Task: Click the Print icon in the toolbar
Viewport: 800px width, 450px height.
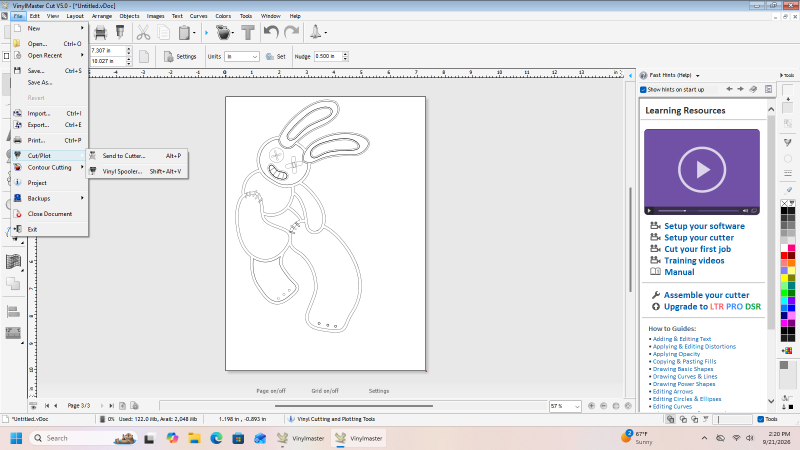Action: (x=101, y=33)
